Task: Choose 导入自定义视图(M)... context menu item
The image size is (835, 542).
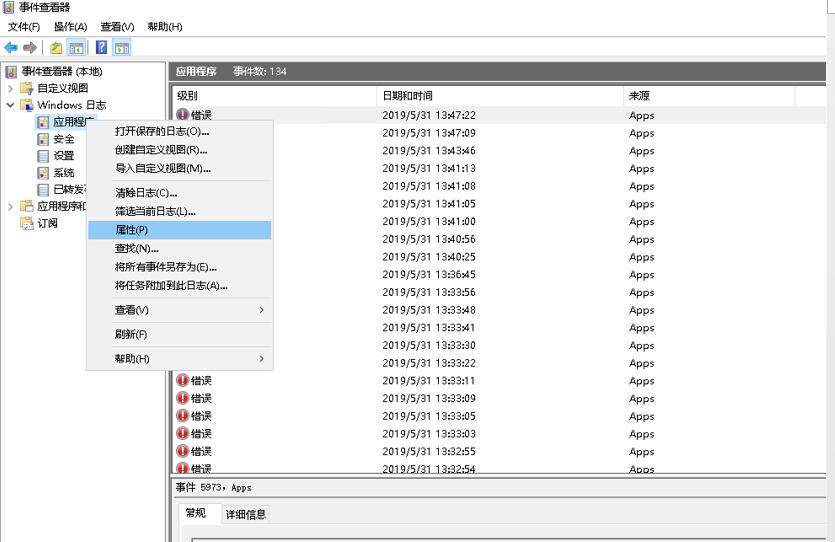Action: click(x=180, y=168)
